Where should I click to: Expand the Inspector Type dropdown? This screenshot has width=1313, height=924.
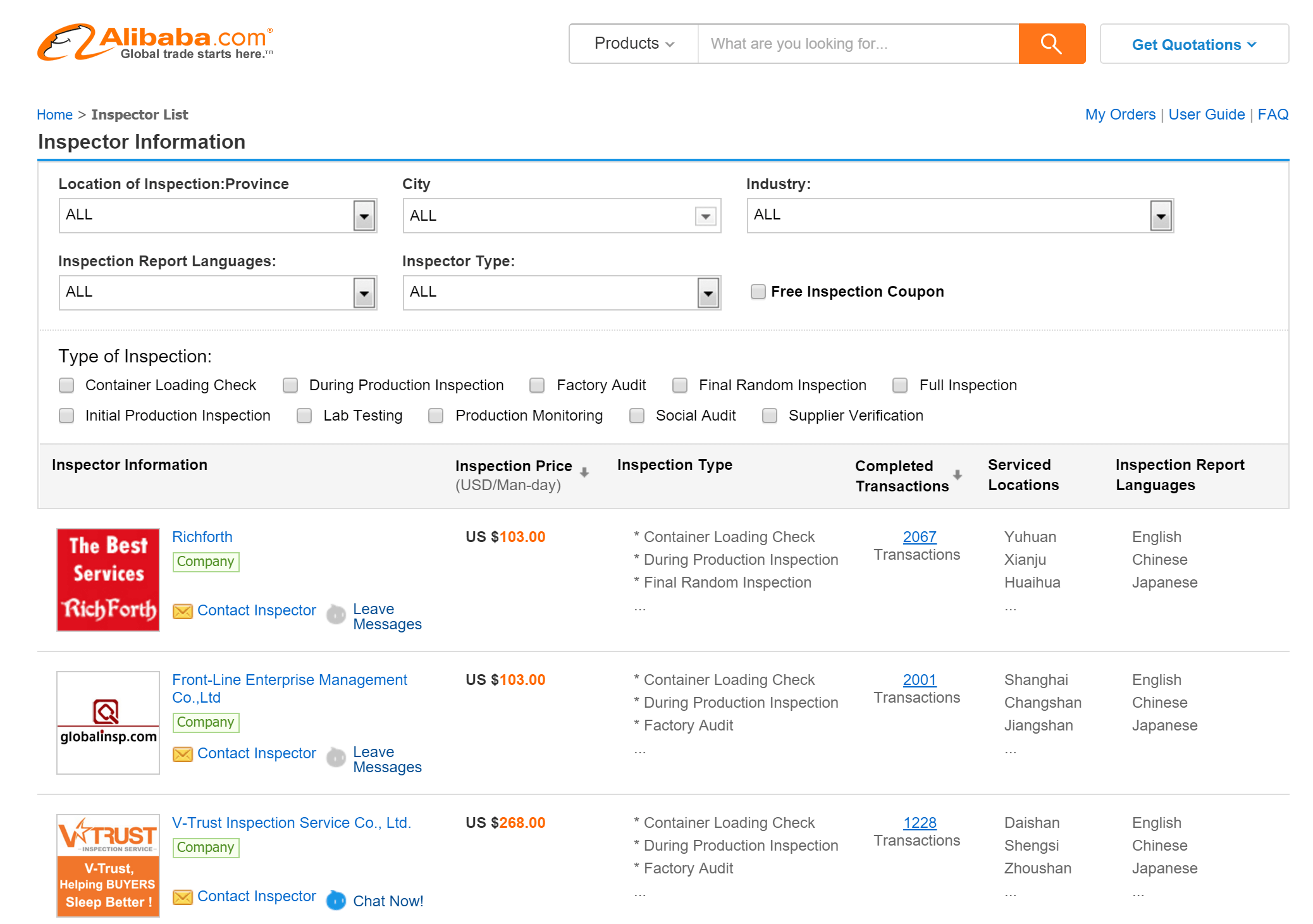(x=562, y=293)
